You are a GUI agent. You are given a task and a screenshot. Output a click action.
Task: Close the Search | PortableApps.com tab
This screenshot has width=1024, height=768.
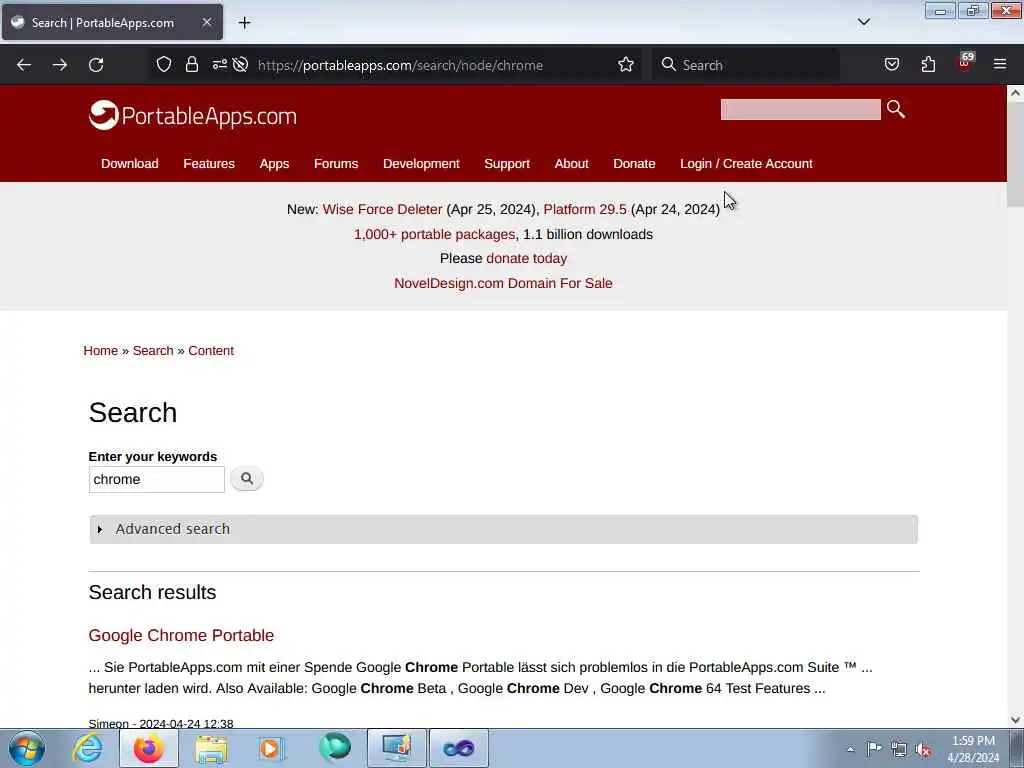pyautogui.click(x=206, y=22)
